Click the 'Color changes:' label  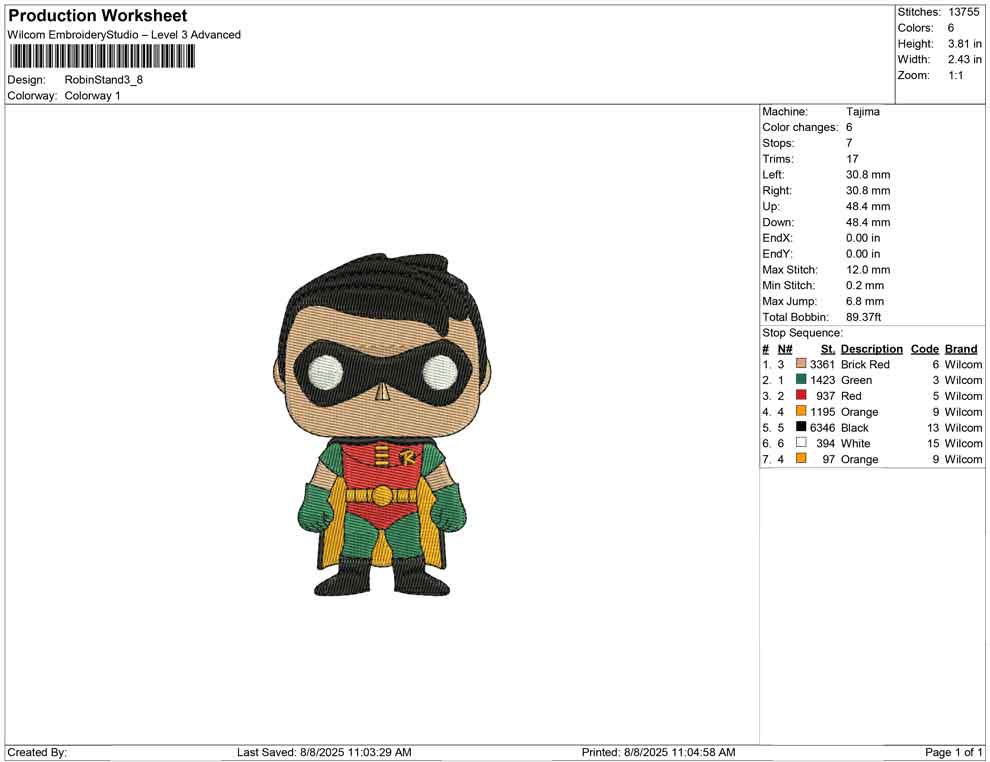(x=800, y=128)
